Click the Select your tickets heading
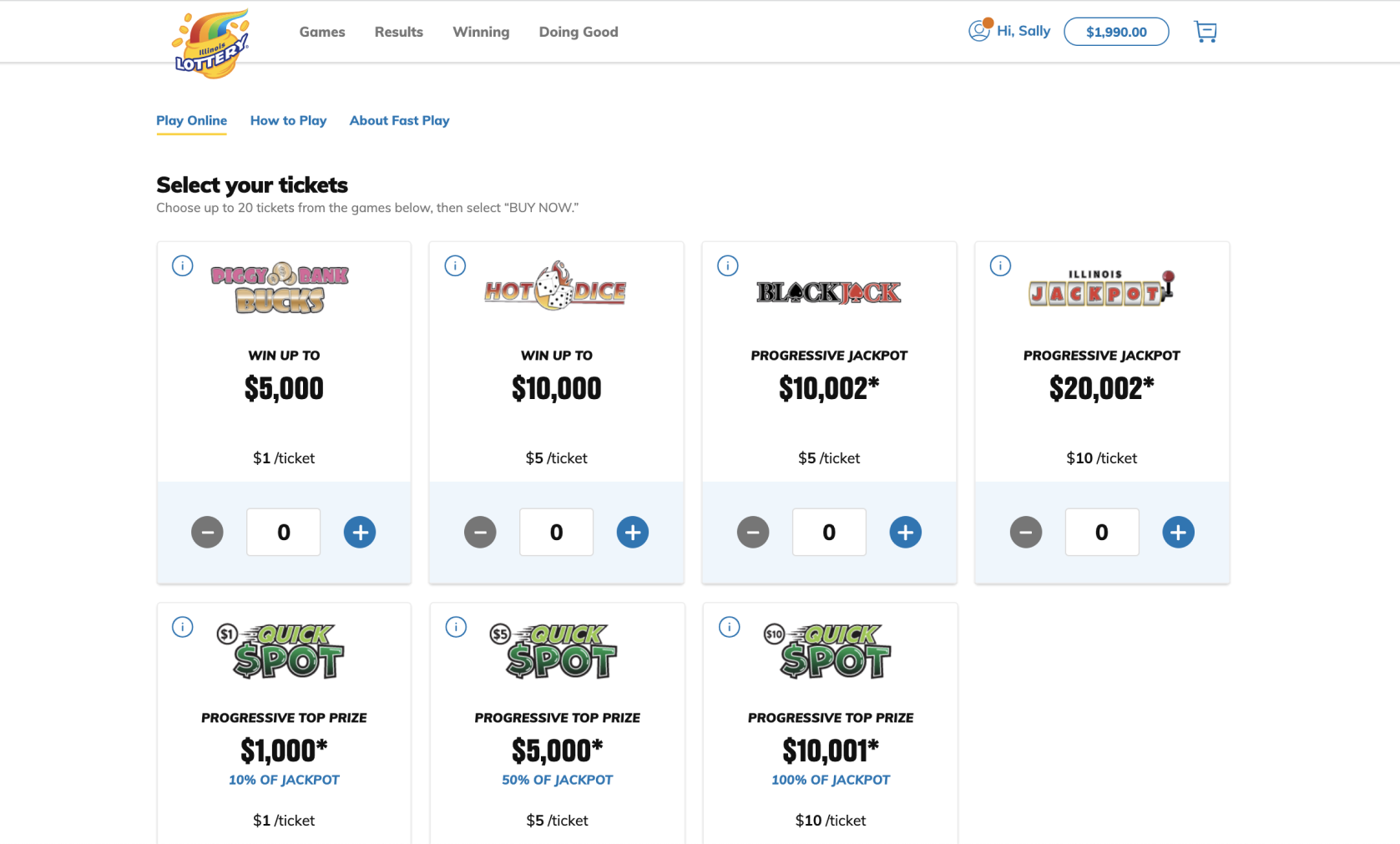This screenshot has height=844, width=1400. pos(252,184)
